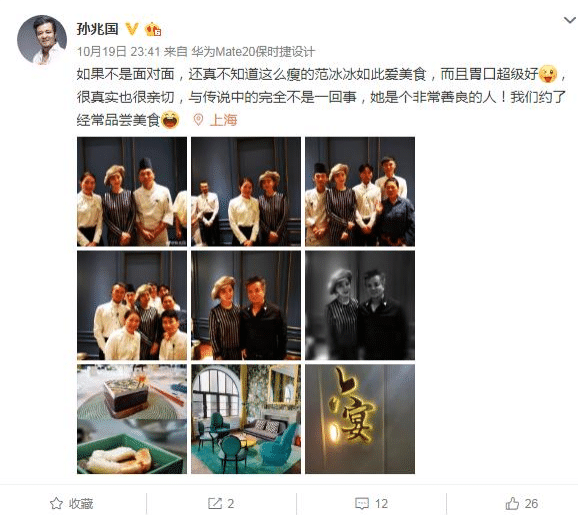Open the 孙兆国 username link
The image size is (578, 515).
point(97,29)
